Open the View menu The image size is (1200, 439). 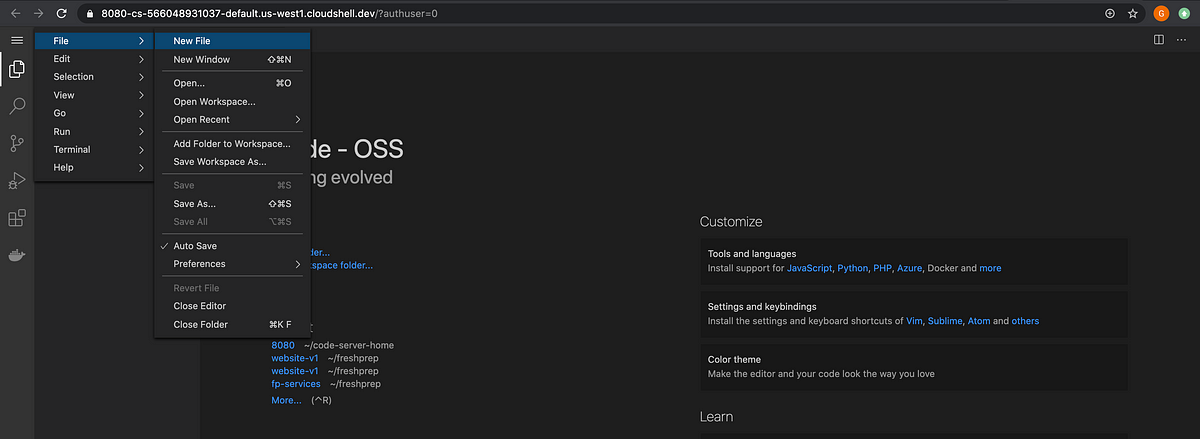[95, 95]
